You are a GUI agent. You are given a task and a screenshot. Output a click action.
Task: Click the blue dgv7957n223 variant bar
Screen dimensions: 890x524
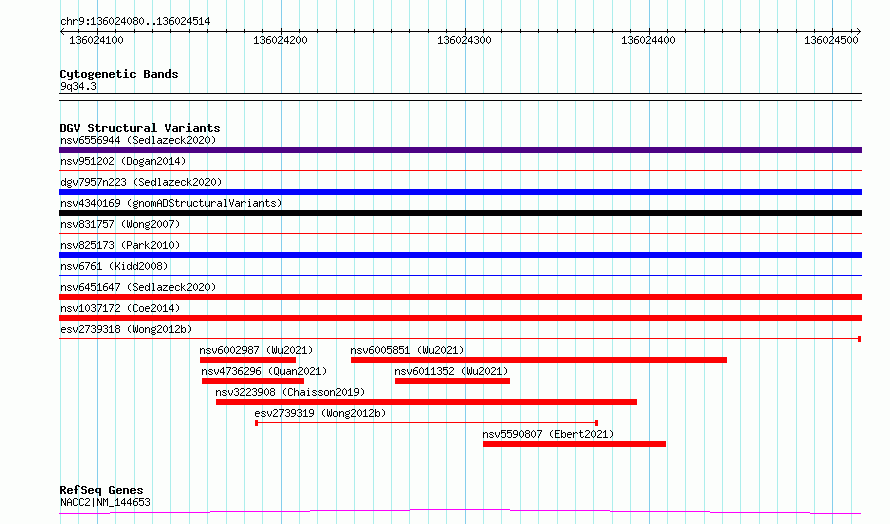pyautogui.click(x=460, y=192)
